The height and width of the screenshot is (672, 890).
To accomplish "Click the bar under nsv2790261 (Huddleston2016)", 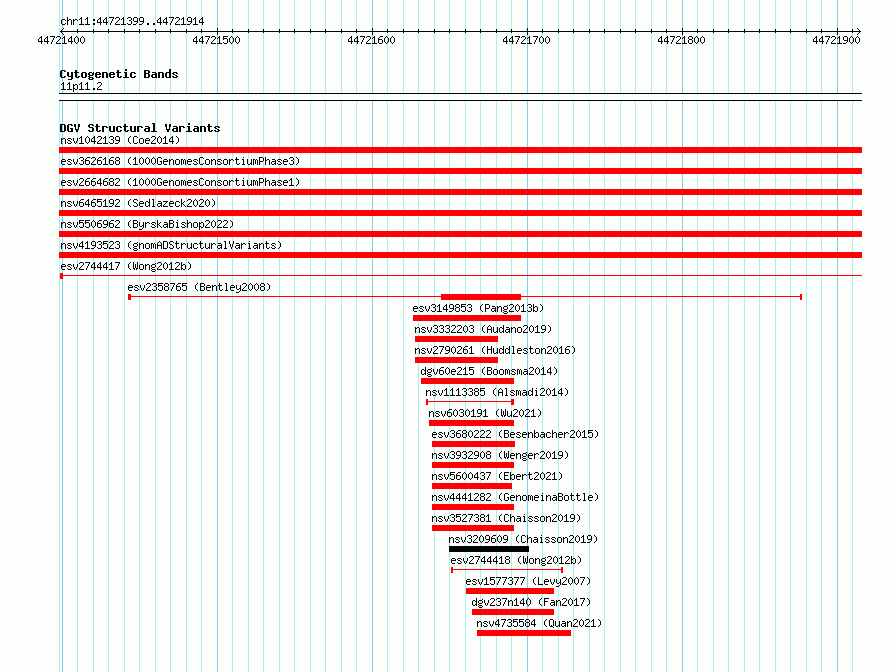I will tap(456, 360).
